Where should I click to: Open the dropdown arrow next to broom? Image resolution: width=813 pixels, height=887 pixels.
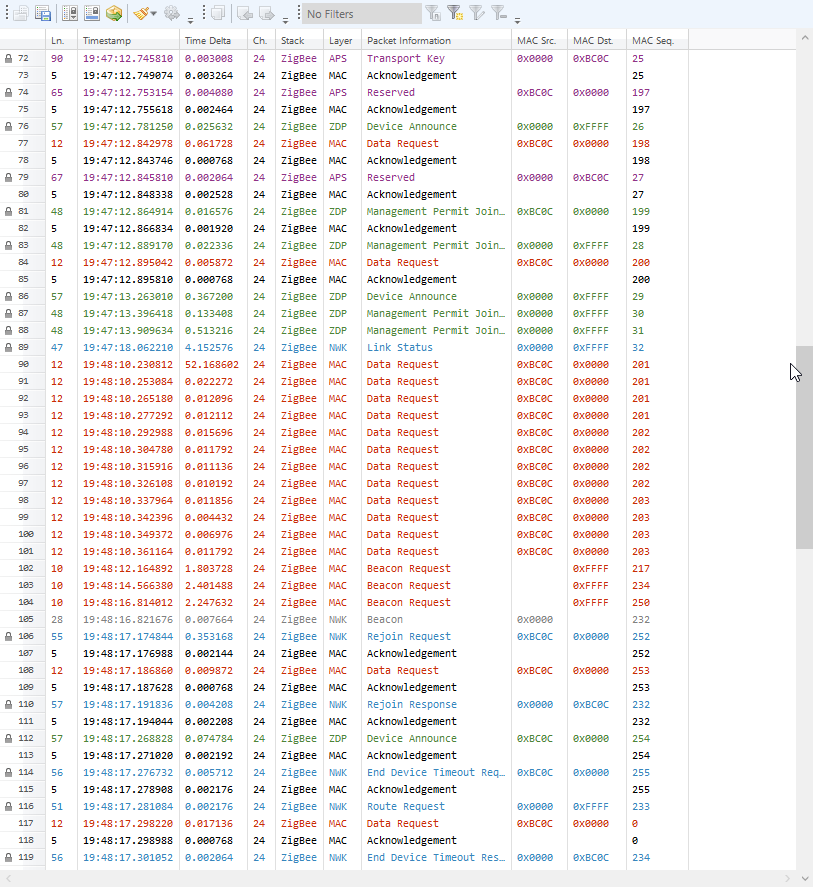tap(153, 14)
